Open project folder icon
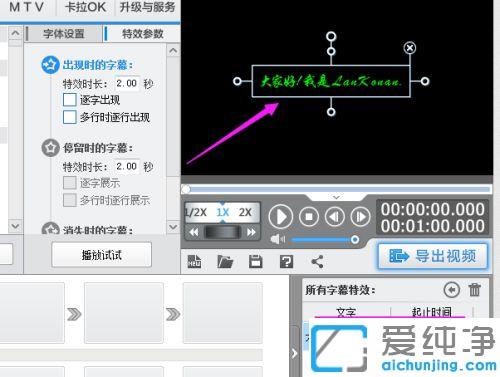The image size is (500, 377). click(x=225, y=262)
